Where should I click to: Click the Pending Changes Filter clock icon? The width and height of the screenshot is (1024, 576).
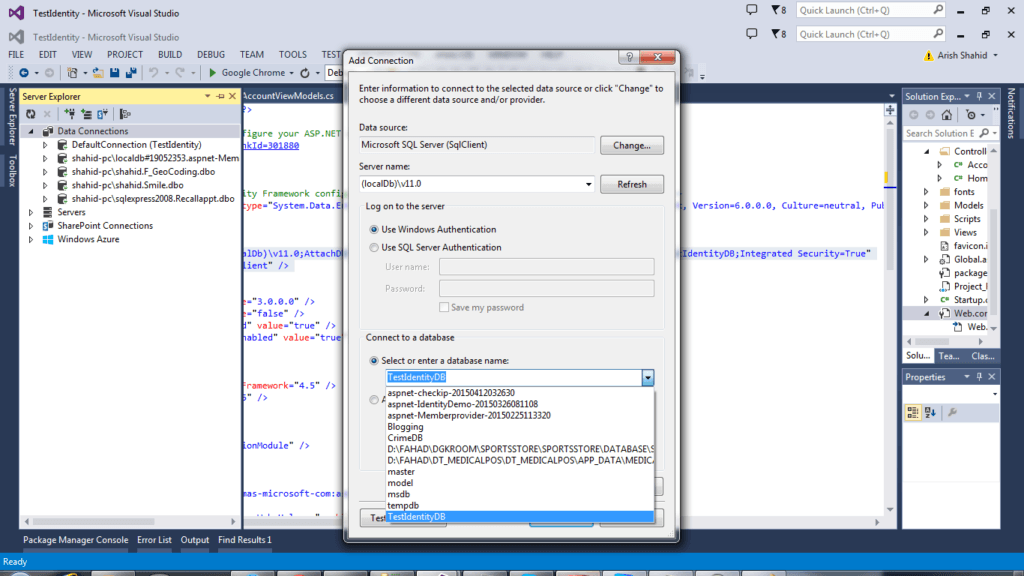(x=971, y=115)
